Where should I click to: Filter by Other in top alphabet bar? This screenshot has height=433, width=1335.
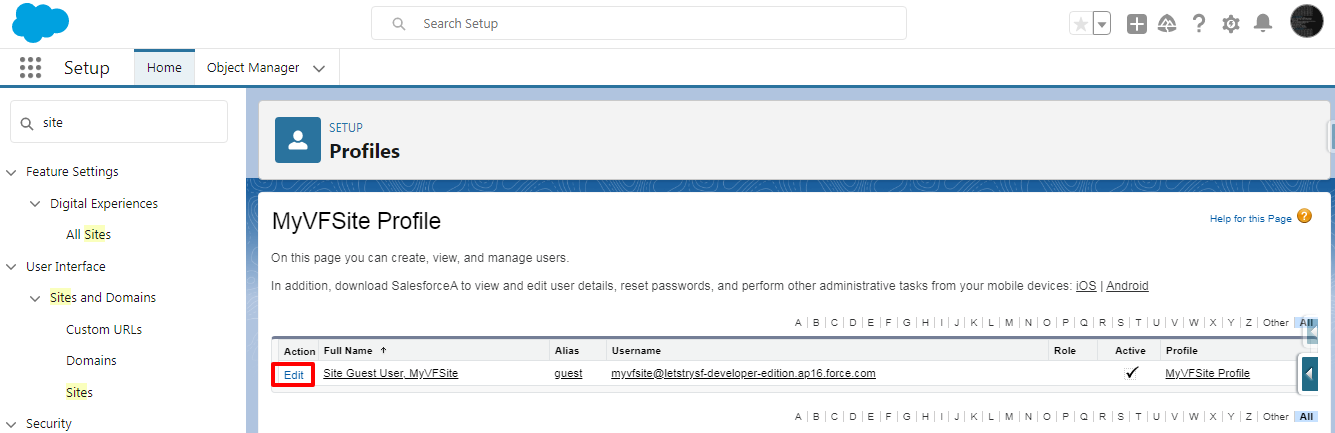tap(1275, 323)
